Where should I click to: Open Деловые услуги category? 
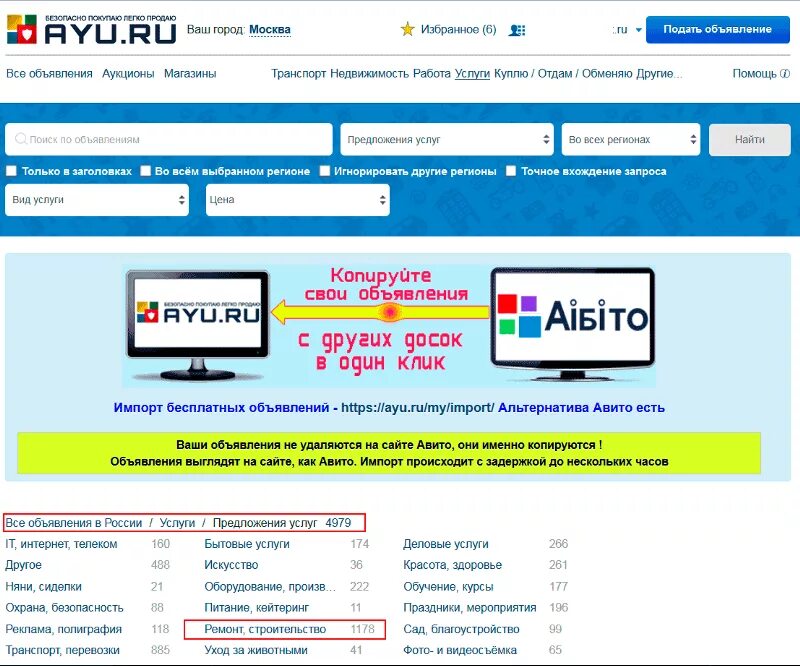point(445,544)
